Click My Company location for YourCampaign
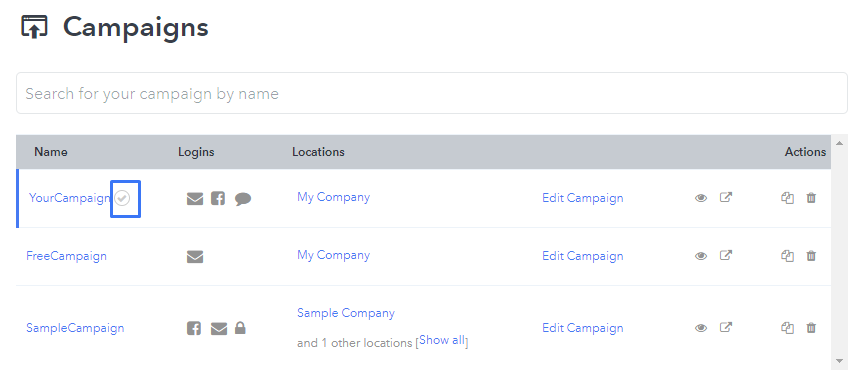 point(334,197)
